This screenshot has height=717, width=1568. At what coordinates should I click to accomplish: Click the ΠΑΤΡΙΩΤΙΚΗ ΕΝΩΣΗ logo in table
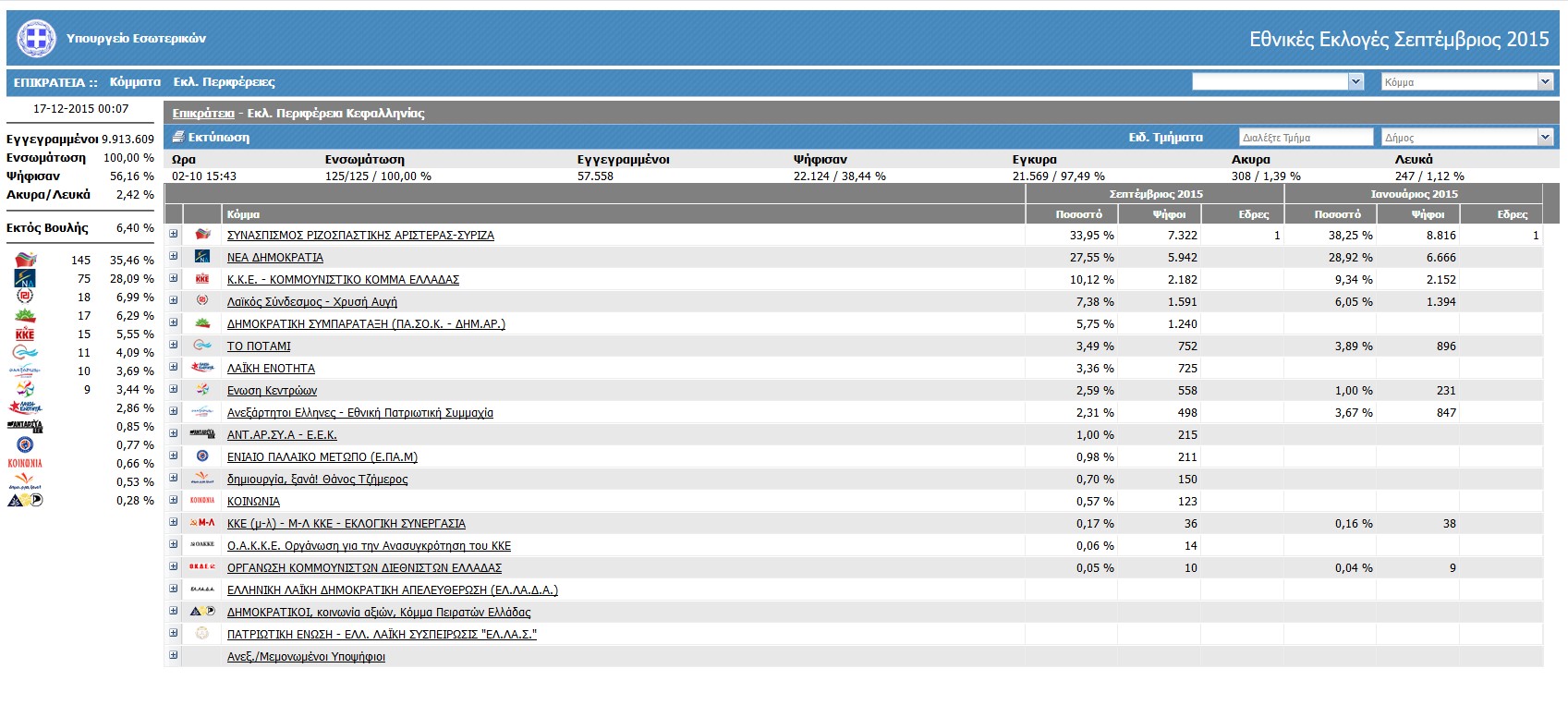coord(202,634)
